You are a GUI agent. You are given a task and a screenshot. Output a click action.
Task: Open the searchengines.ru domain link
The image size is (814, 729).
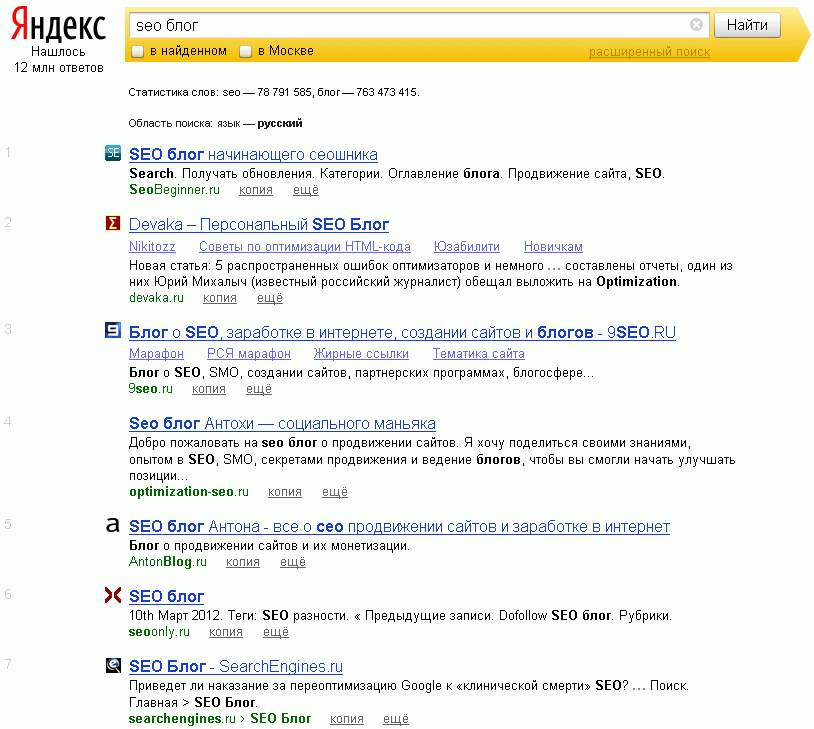(182, 719)
